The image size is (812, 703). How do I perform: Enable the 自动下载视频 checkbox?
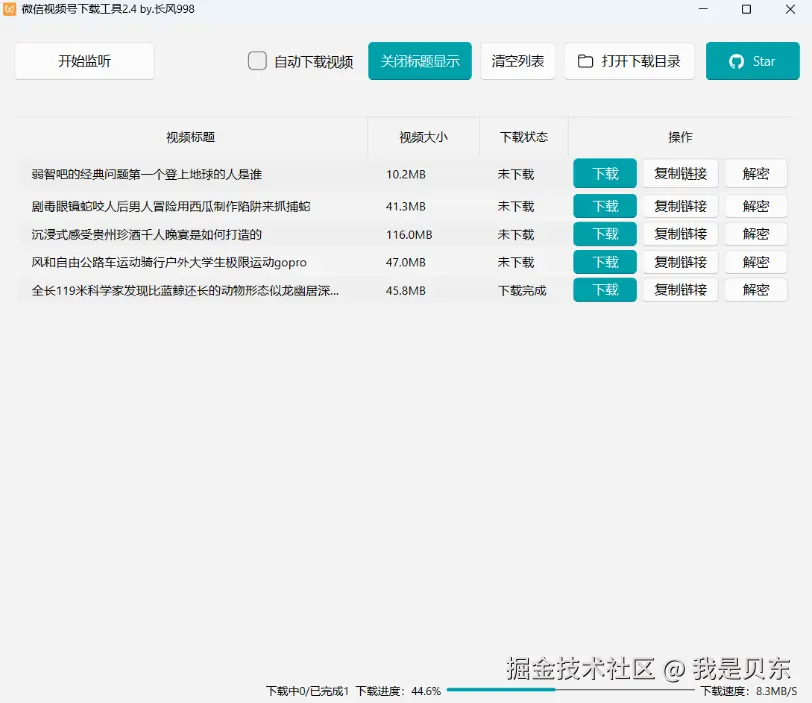click(x=257, y=61)
